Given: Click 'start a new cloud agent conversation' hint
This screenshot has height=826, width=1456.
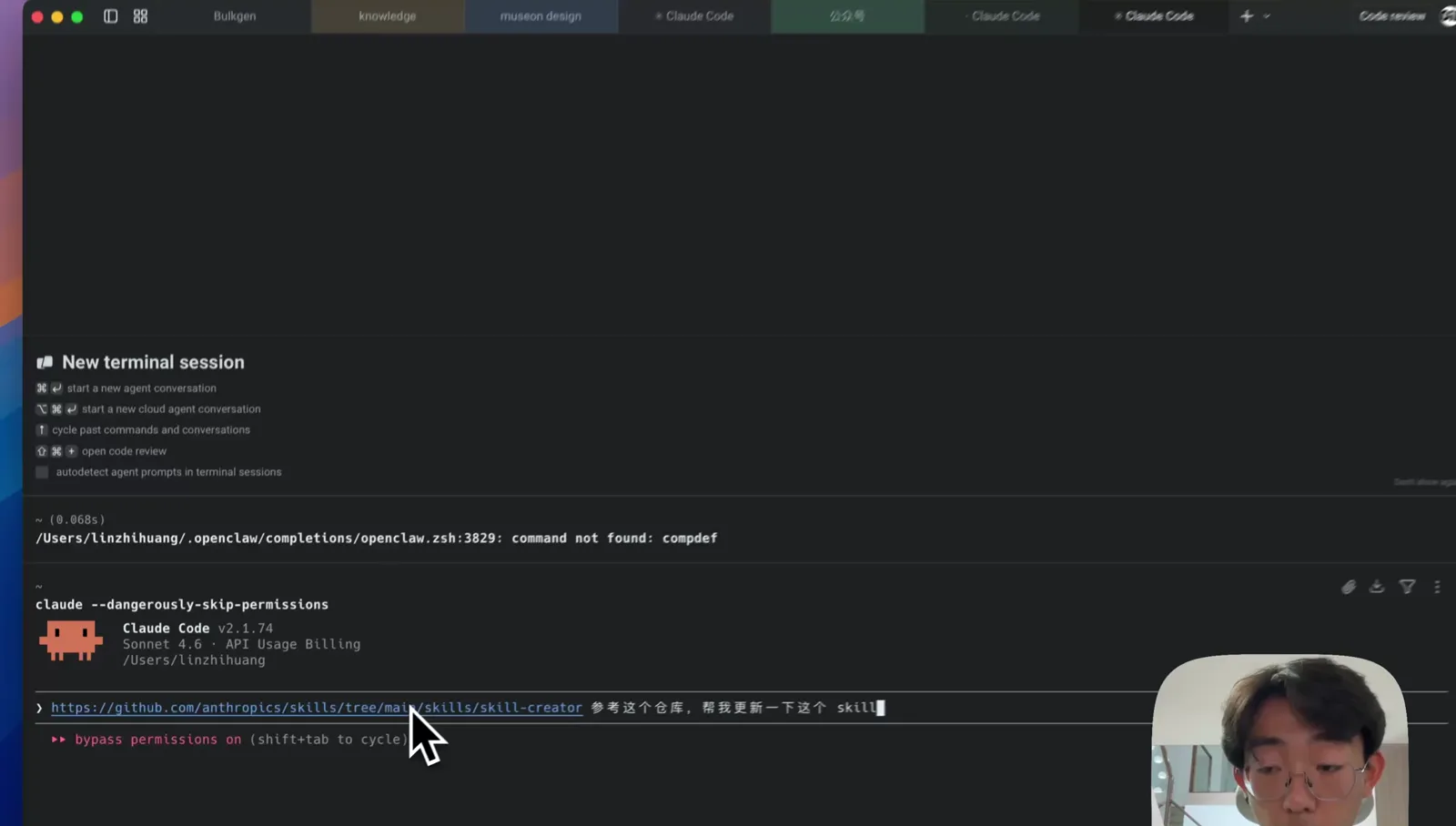Looking at the screenshot, I should (171, 409).
